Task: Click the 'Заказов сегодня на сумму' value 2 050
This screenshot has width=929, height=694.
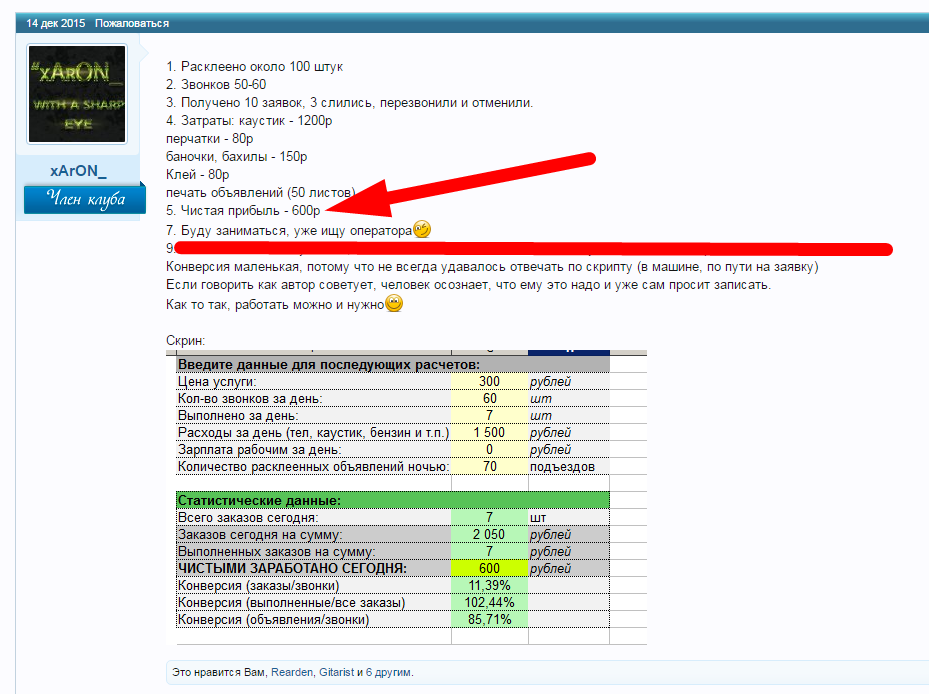Action: [489, 535]
